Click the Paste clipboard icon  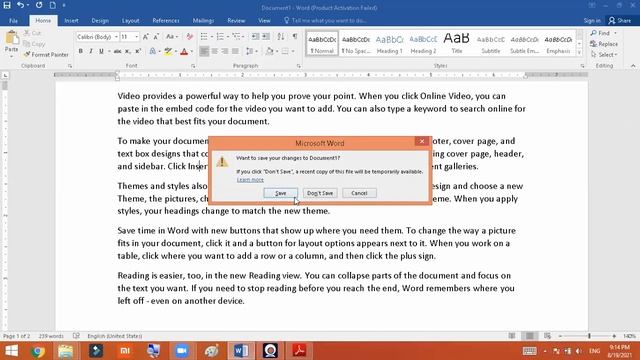coord(12,38)
